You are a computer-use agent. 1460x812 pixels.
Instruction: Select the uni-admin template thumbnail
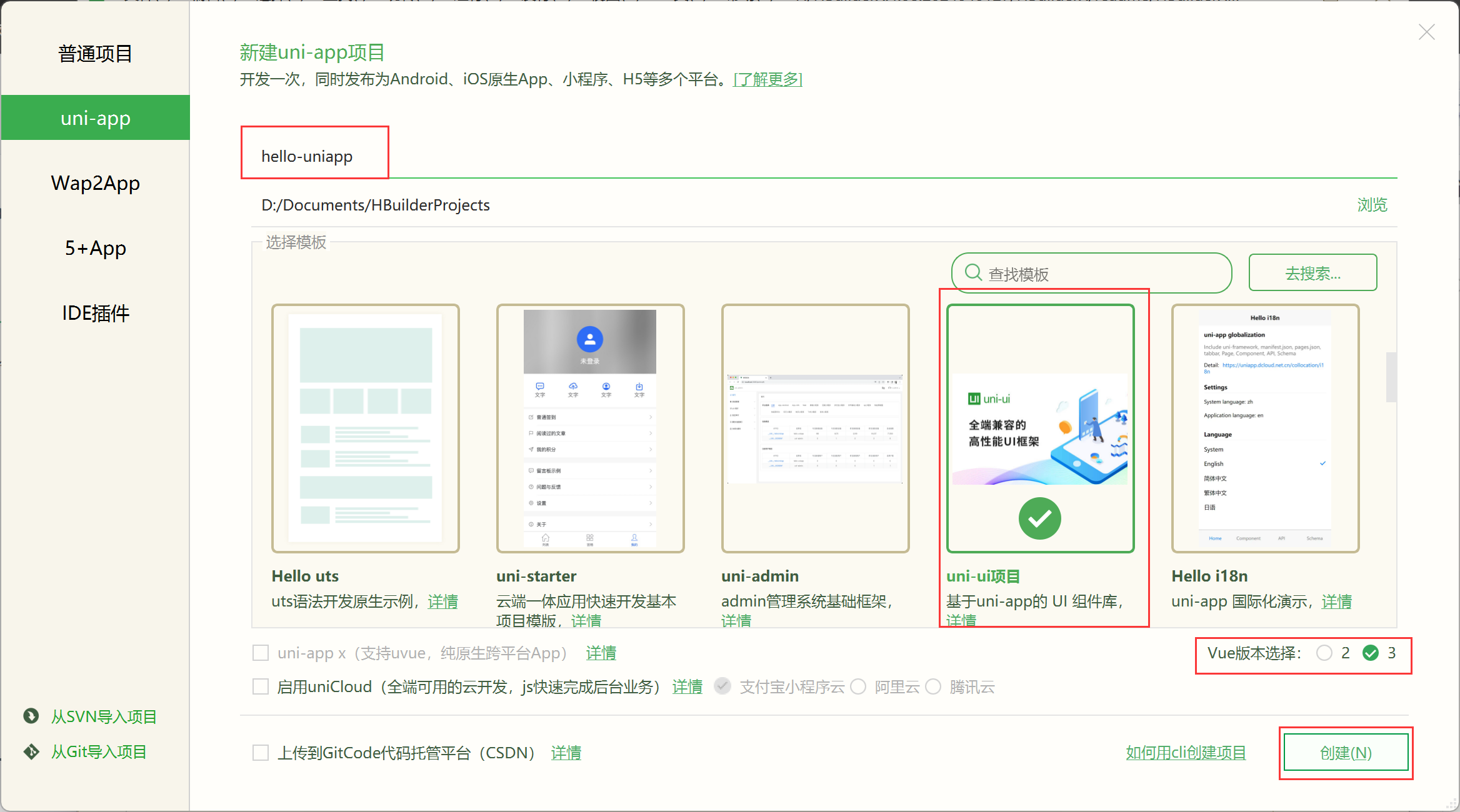[x=815, y=428]
